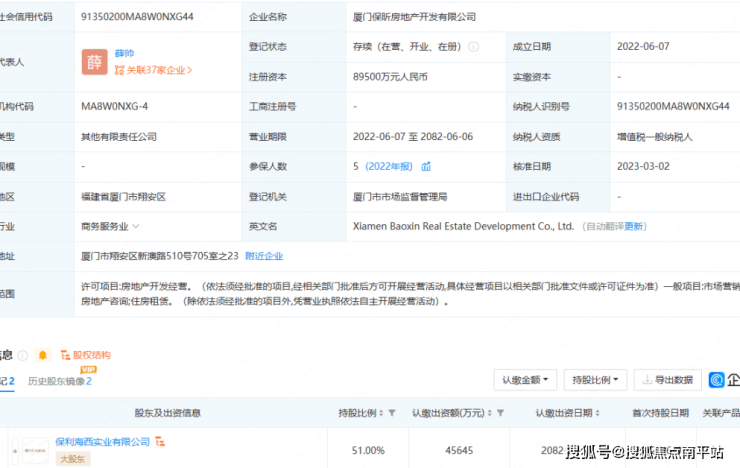
Task: Click the bell notification icon
Action: click(x=42, y=354)
